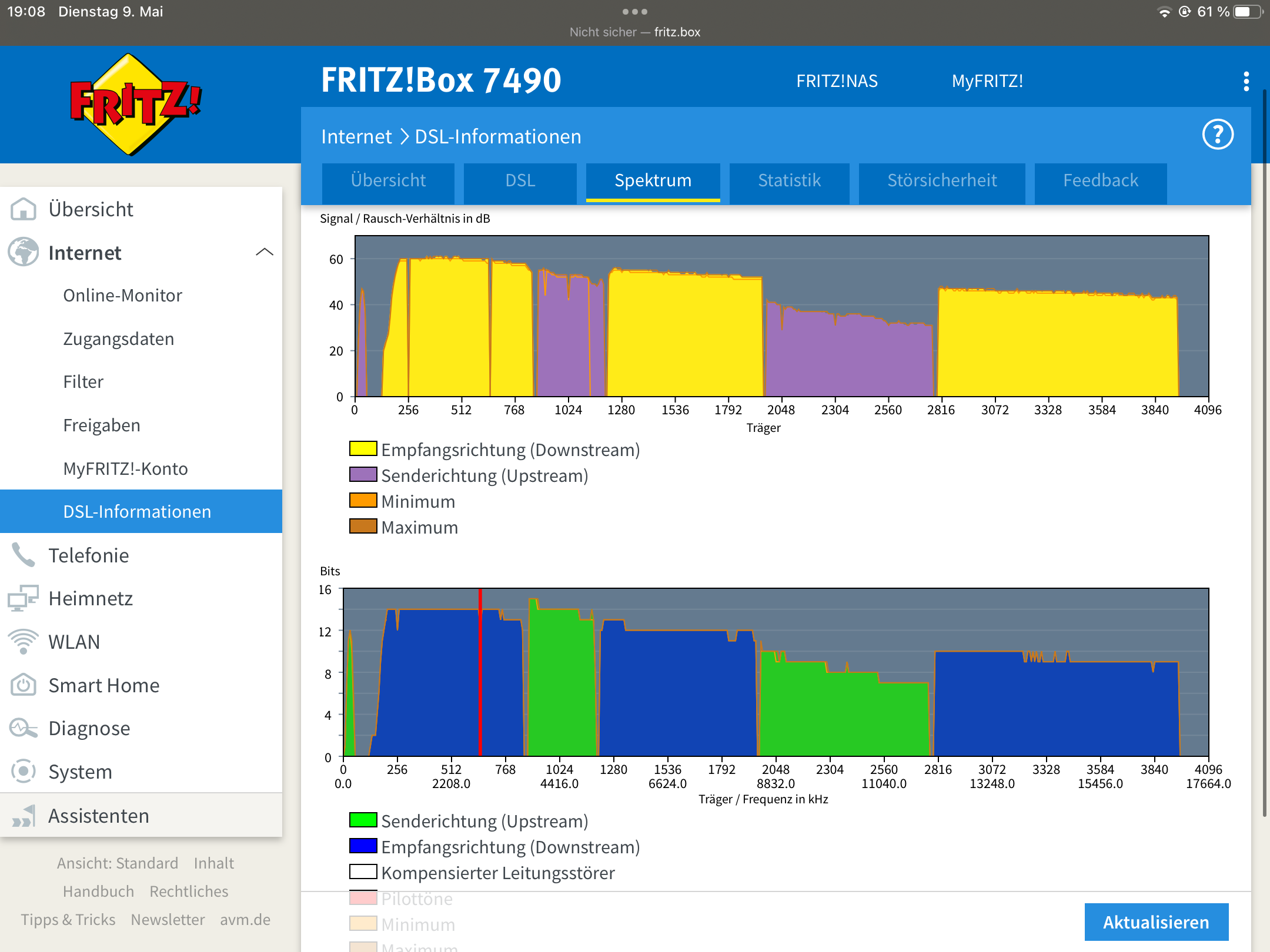The image size is (1270, 952).
Task: Click the Telefonie phone icon
Action: pyautogui.click(x=24, y=555)
